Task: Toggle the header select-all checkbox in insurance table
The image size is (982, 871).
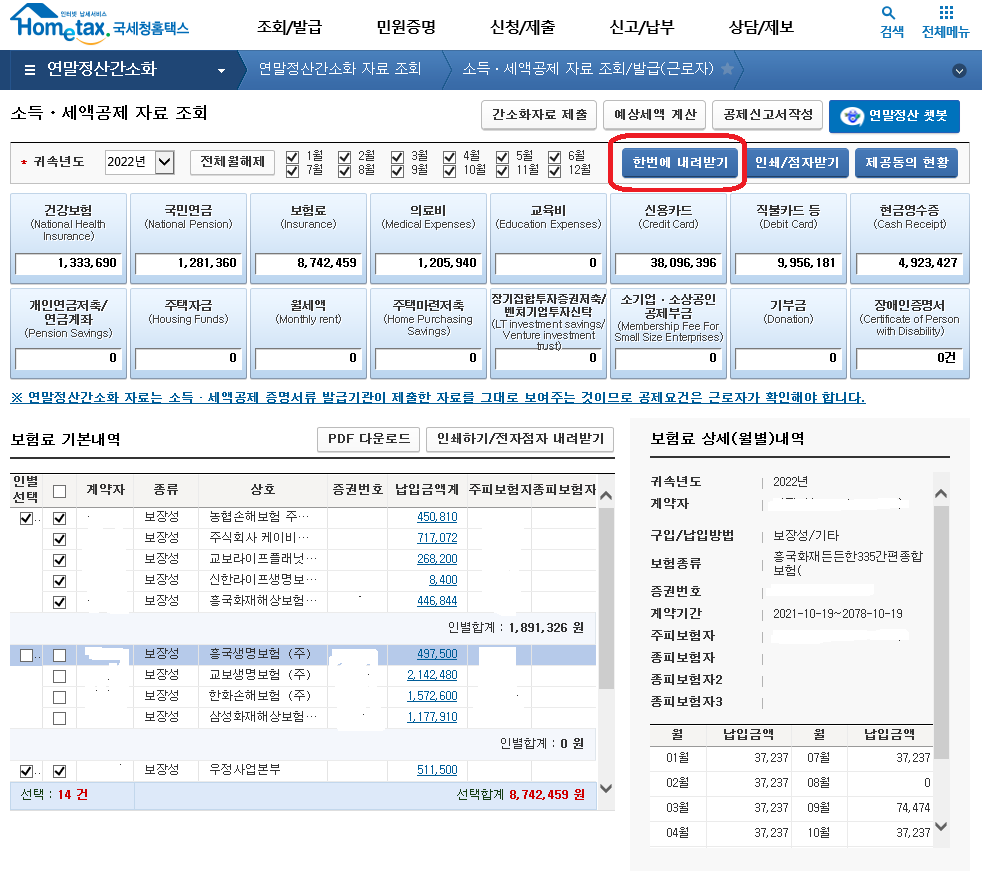Action: [59, 492]
